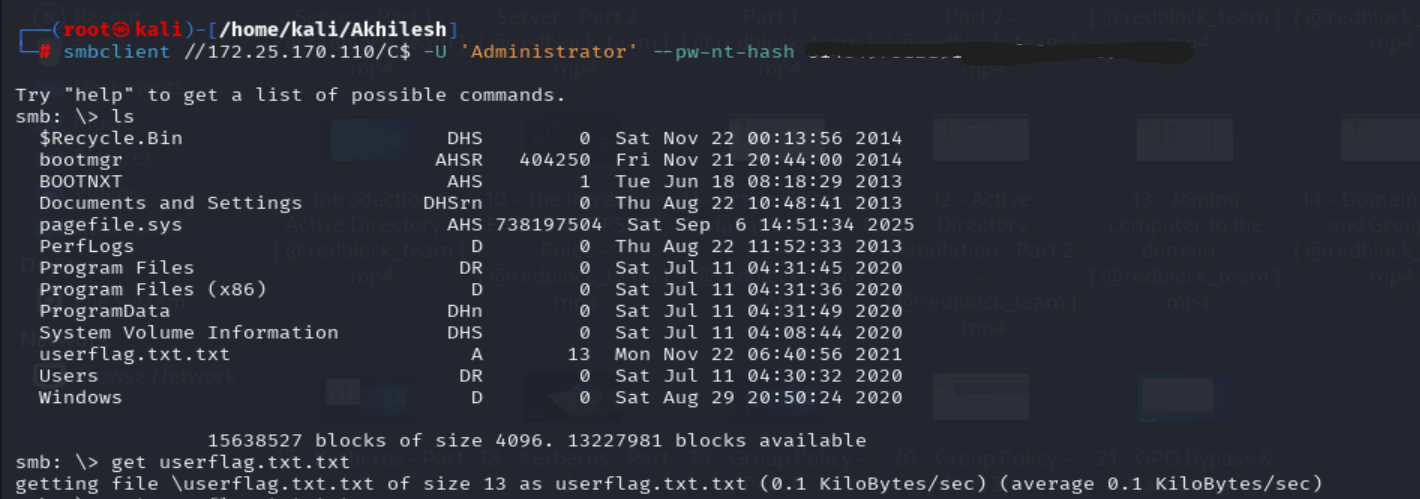Image resolution: width=1420 pixels, height=499 pixels.
Task: Click the 'Try "help"' hint line
Action: tap(290, 95)
